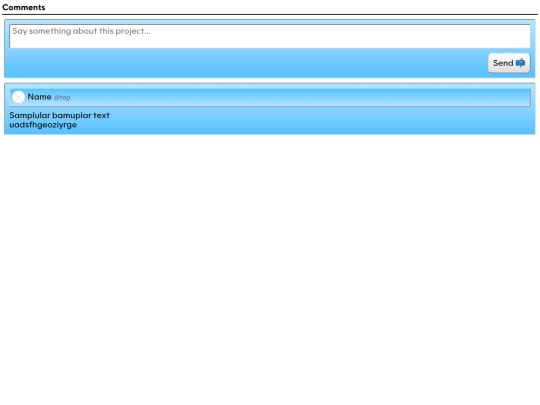This screenshot has height=405, width=540.
Task: Click the @tag handle
Action: [x=62, y=98]
